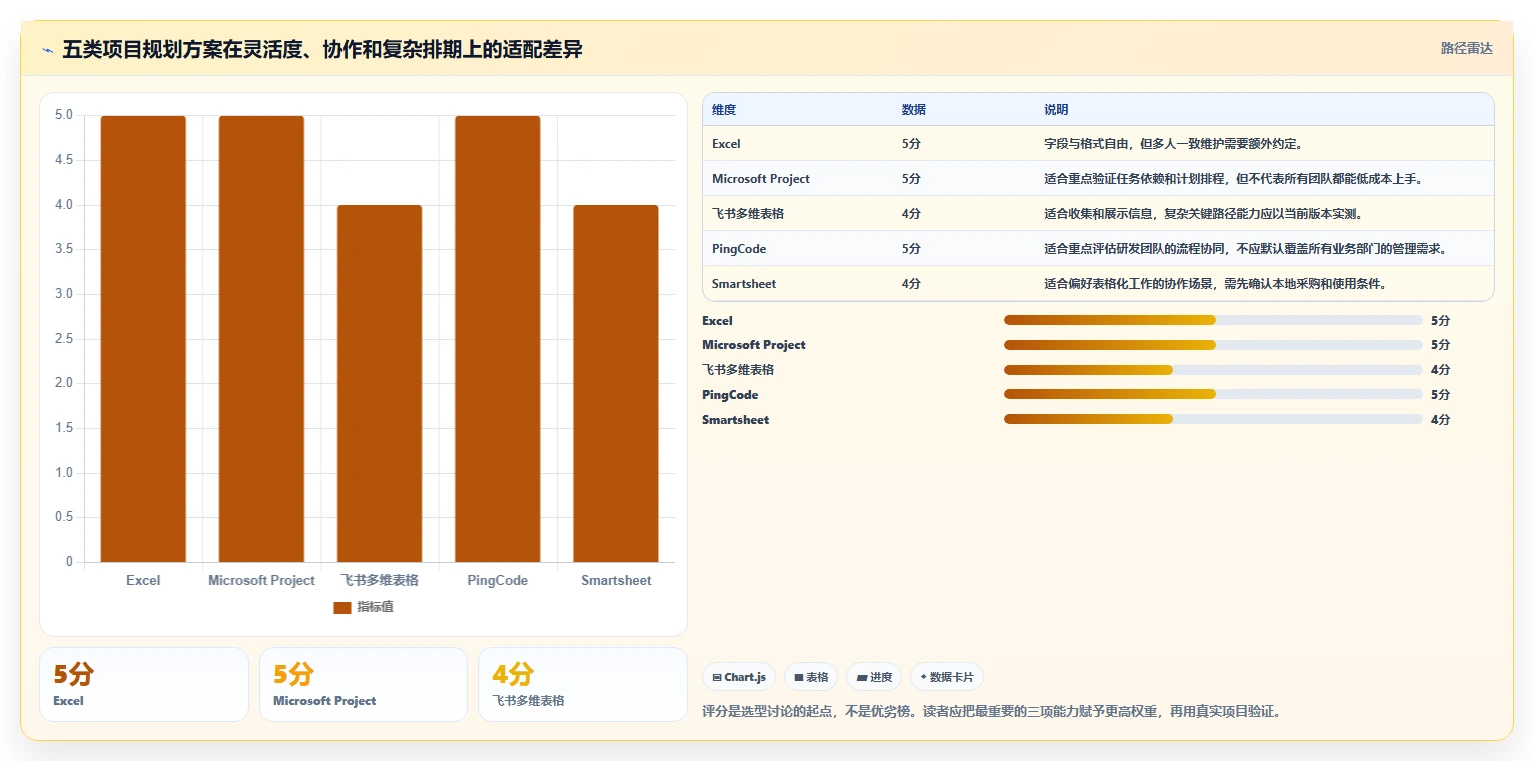
Task: Click the 说明 column header
Action: (1056, 110)
